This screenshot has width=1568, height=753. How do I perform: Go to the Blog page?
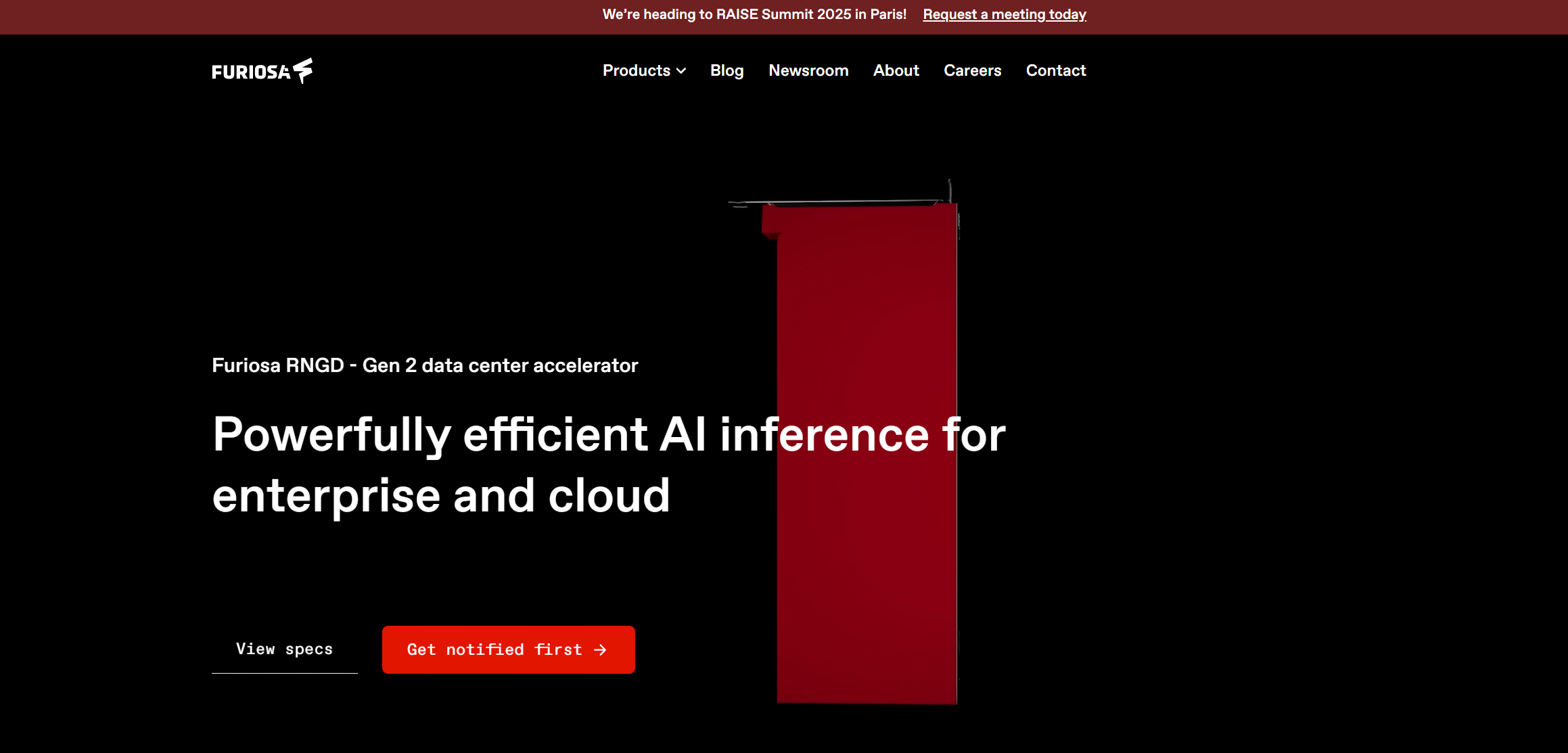click(727, 70)
